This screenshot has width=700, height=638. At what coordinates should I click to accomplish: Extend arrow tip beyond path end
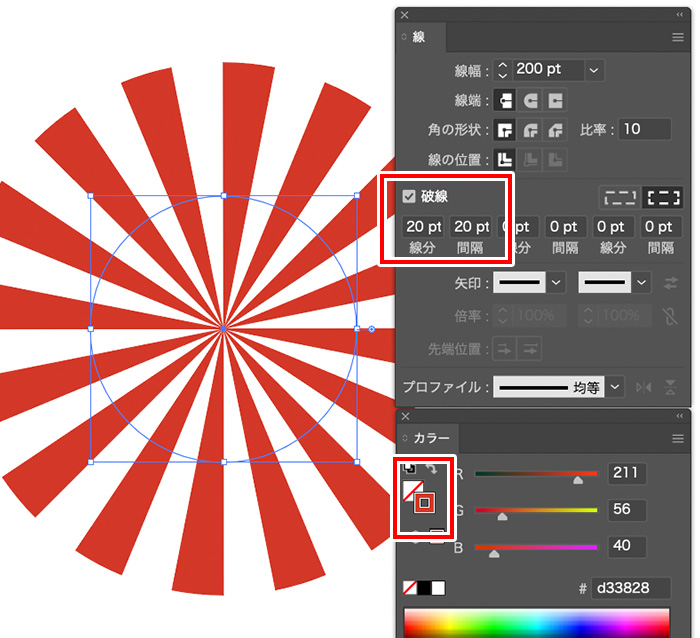pos(505,349)
